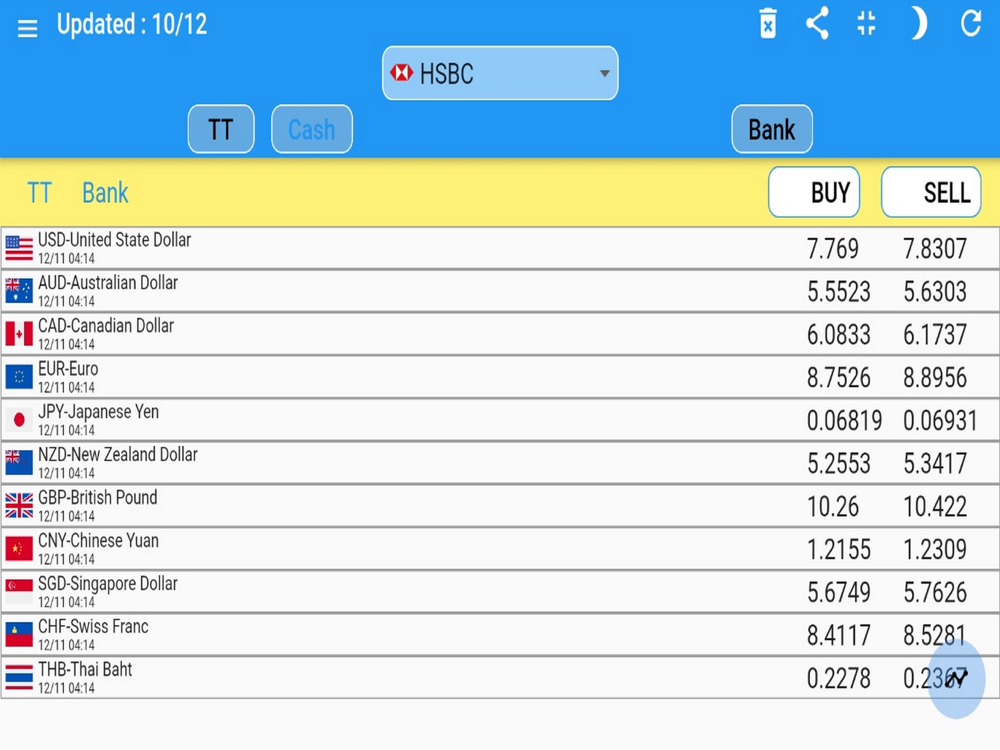Tap the Chinese flag icon
The height and width of the screenshot is (750, 1000).
[x=19, y=548]
